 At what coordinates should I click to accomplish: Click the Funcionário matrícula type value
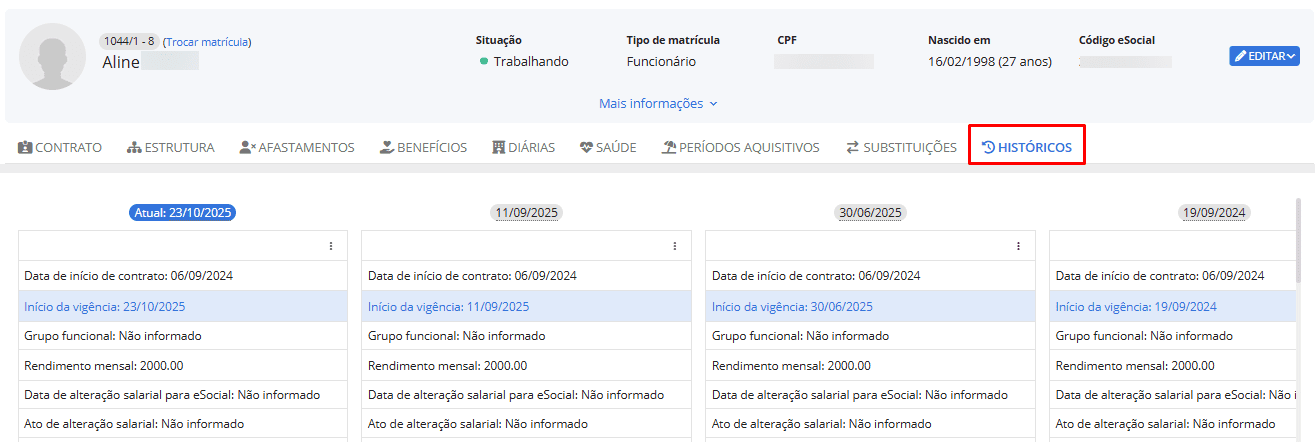tap(661, 61)
